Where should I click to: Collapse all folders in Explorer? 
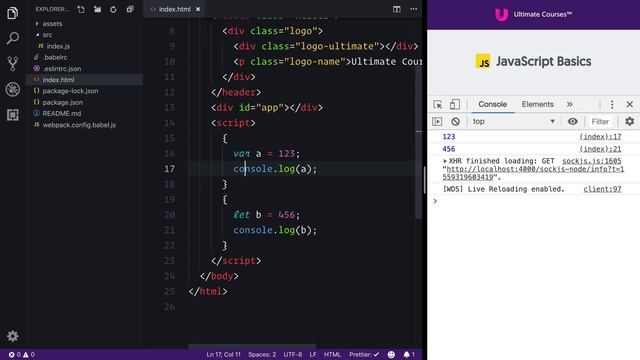pyautogui.click(x=130, y=9)
